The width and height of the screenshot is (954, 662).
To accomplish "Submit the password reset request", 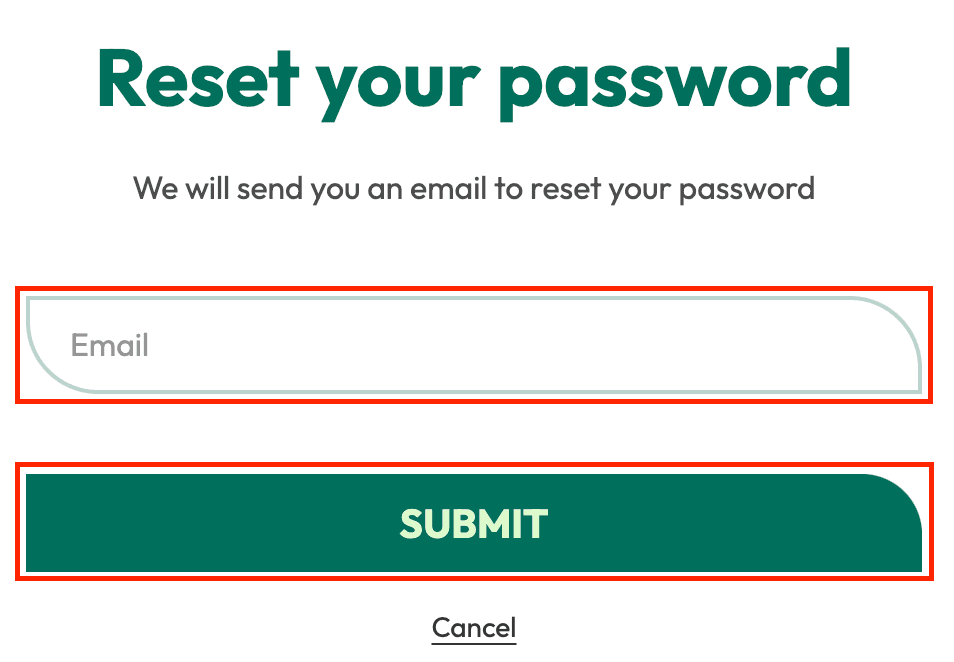I will [x=474, y=523].
